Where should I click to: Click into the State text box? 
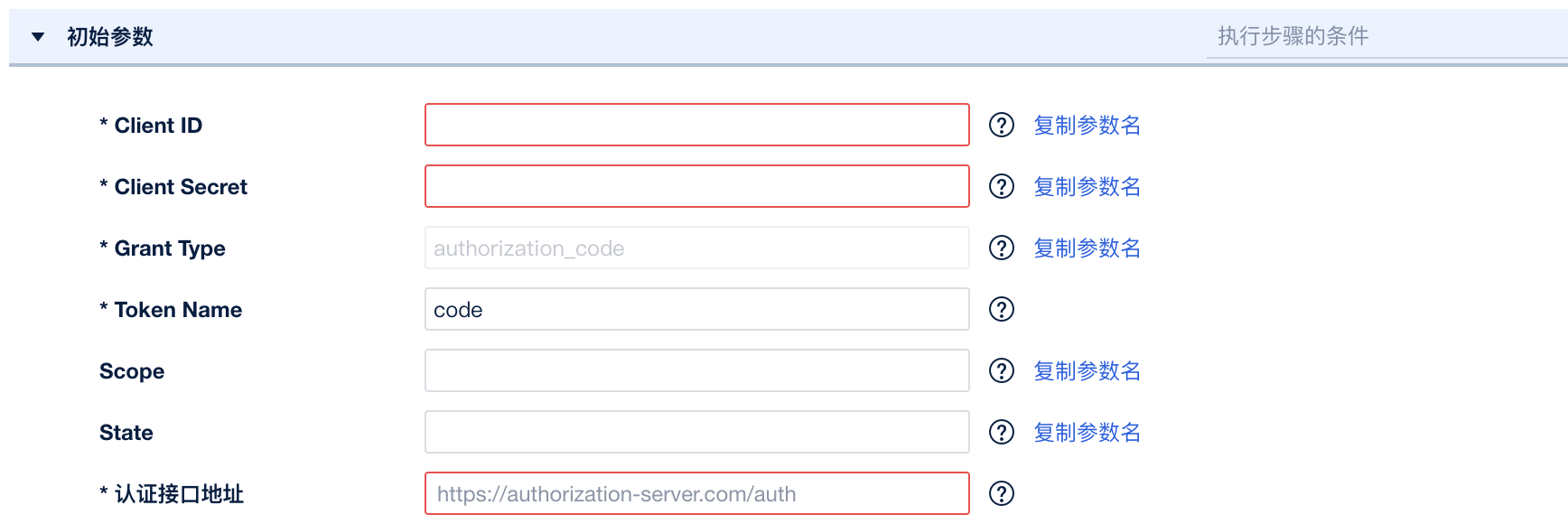(696, 432)
